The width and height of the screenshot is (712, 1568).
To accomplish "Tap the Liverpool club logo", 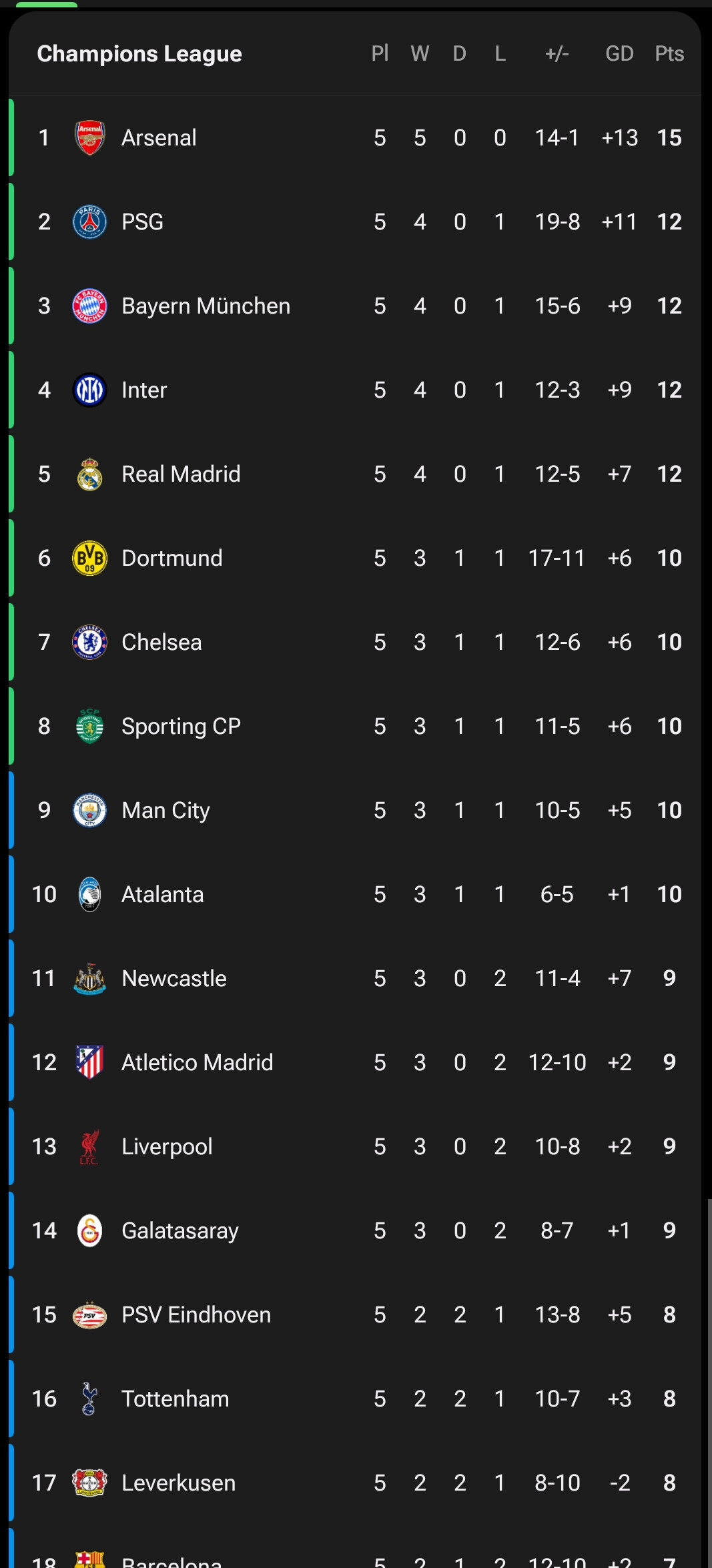I will tap(89, 1147).
